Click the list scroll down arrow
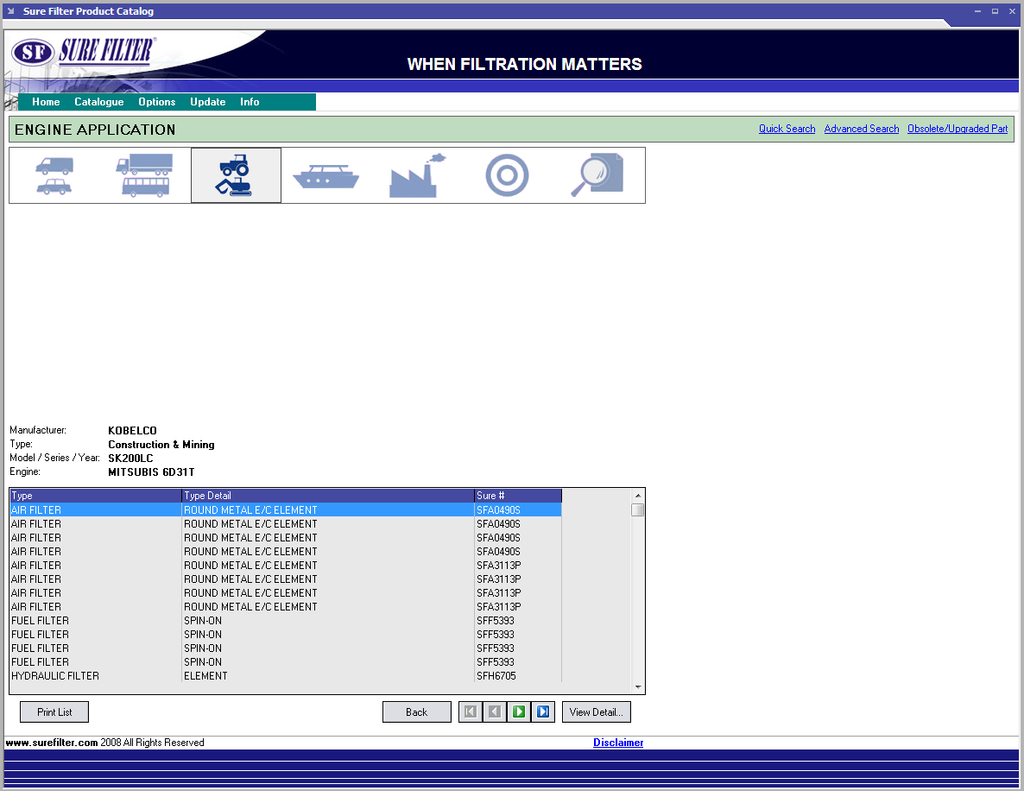This screenshot has height=791, width=1024. click(638, 687)
